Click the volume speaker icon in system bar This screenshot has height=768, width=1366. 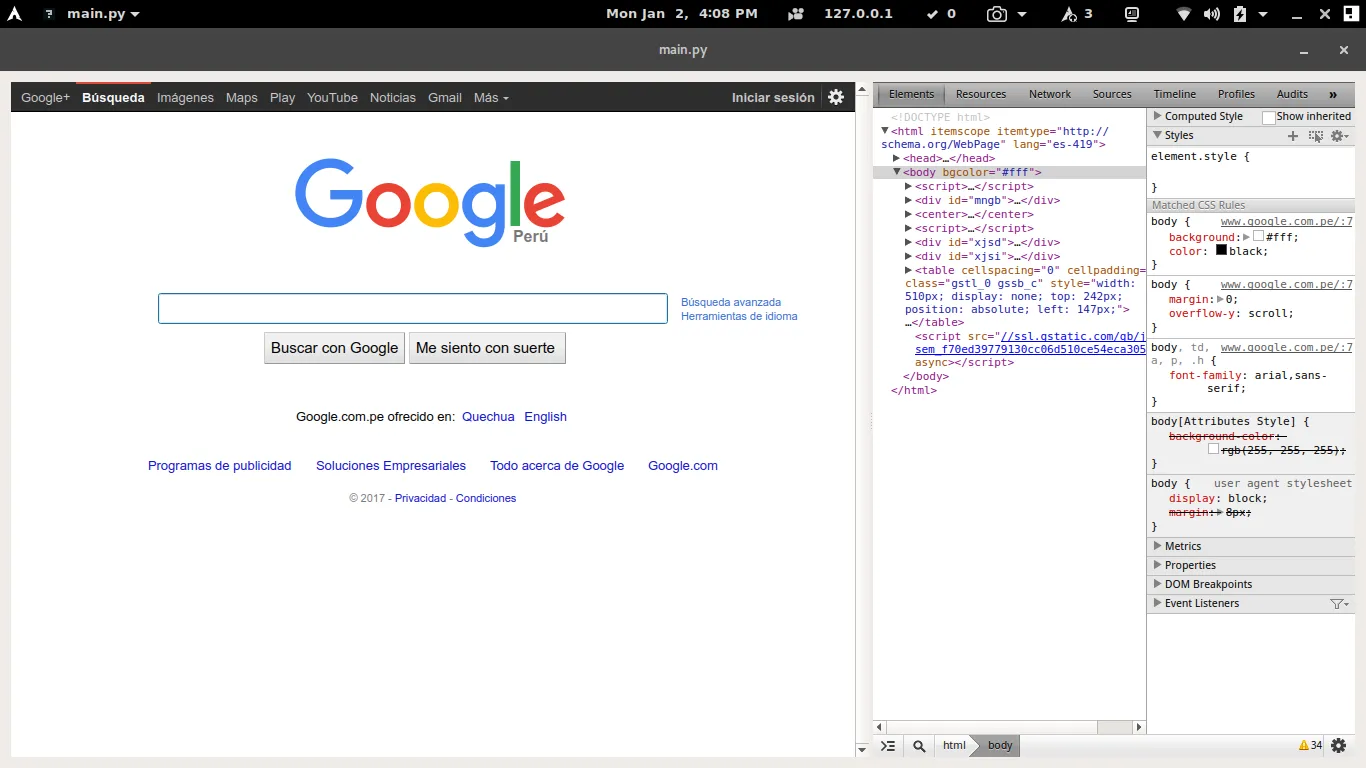[x=1212, y=14]
